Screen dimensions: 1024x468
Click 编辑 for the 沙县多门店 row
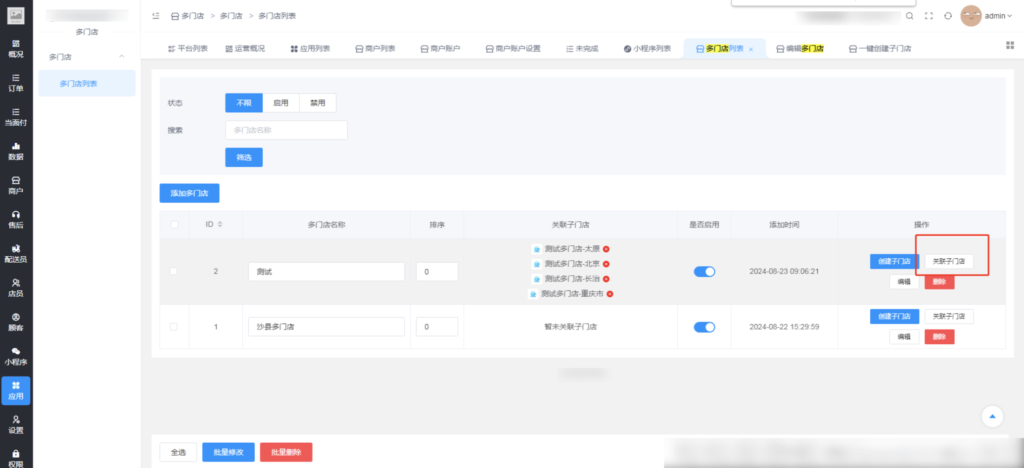(x=904, y=337)
